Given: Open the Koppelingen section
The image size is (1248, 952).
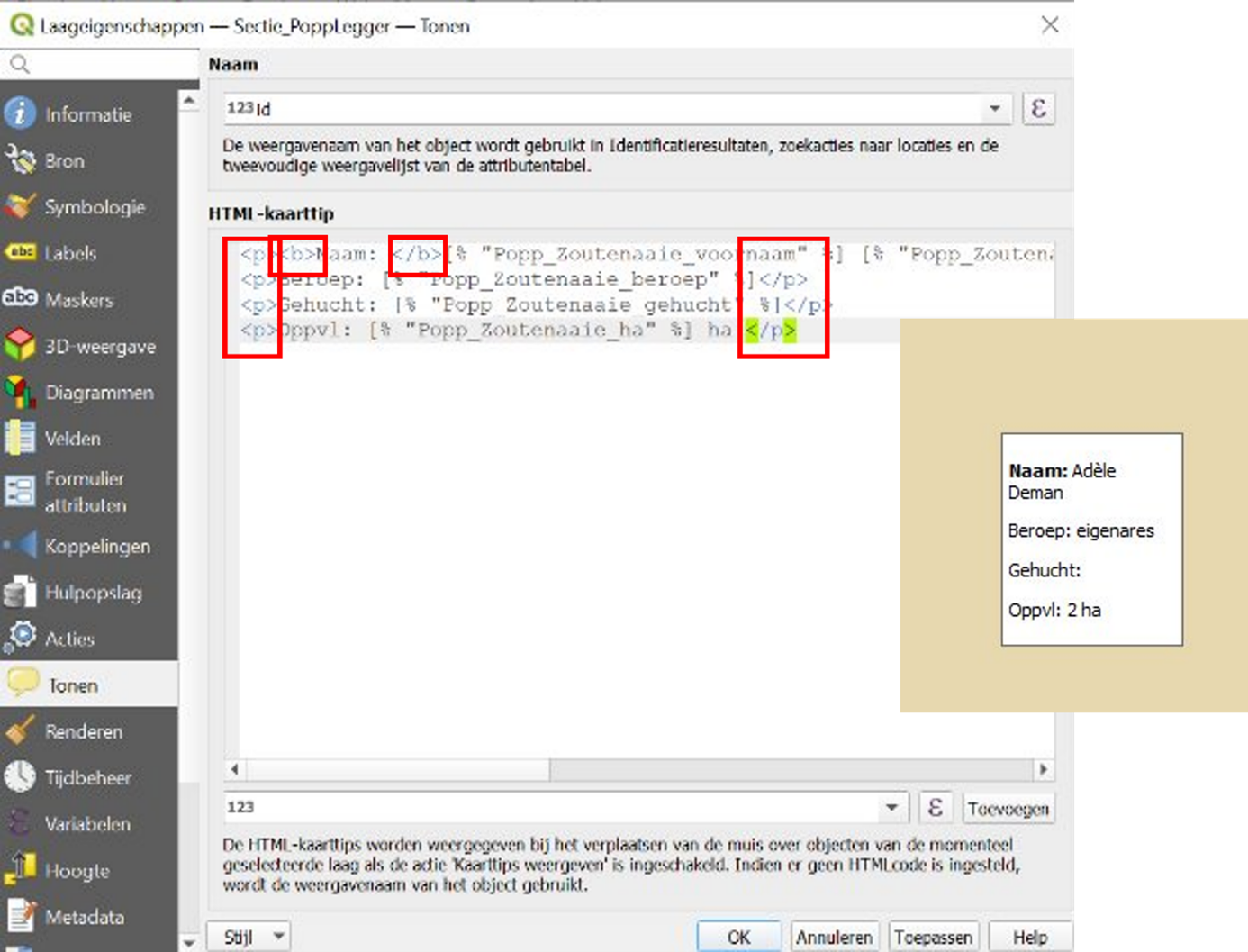Looking at the screenshot, I should coord(20,546).
